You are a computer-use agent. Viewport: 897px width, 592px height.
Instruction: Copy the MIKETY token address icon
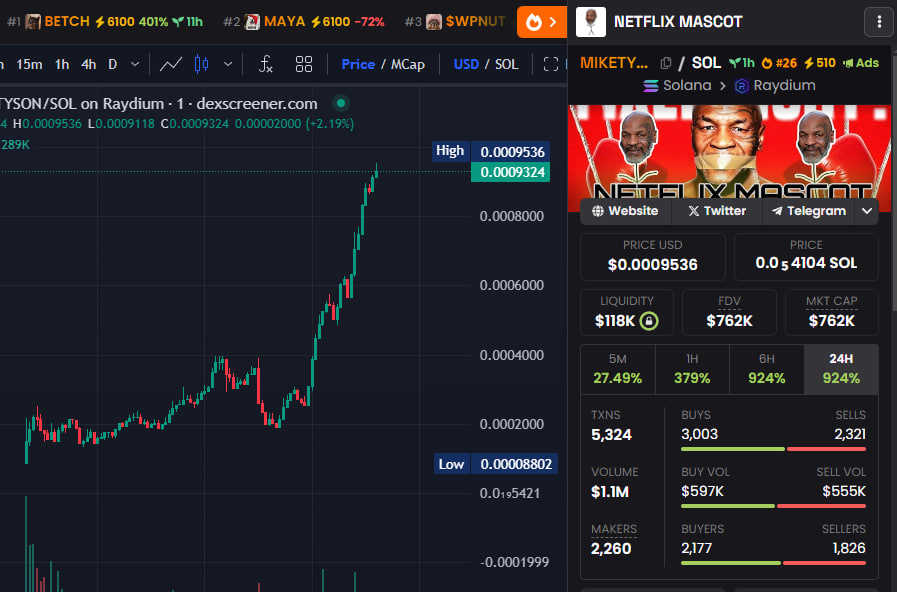pyautogui.click(x=665, y=63)
